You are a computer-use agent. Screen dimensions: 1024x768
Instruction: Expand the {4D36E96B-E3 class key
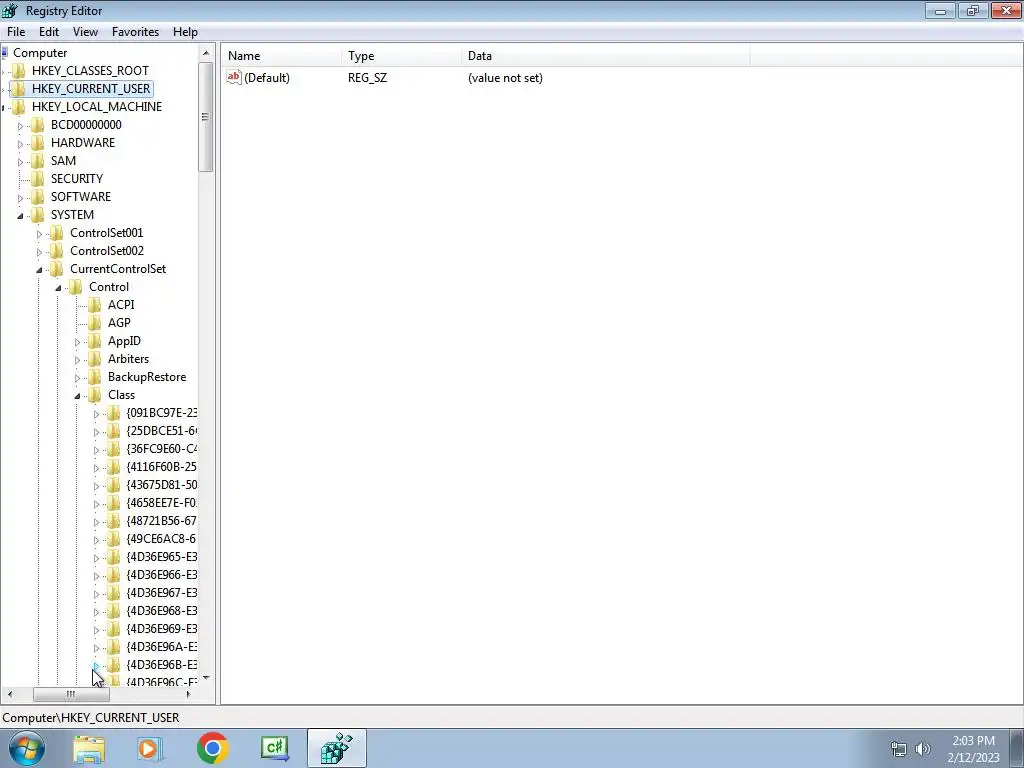point(96,665)
